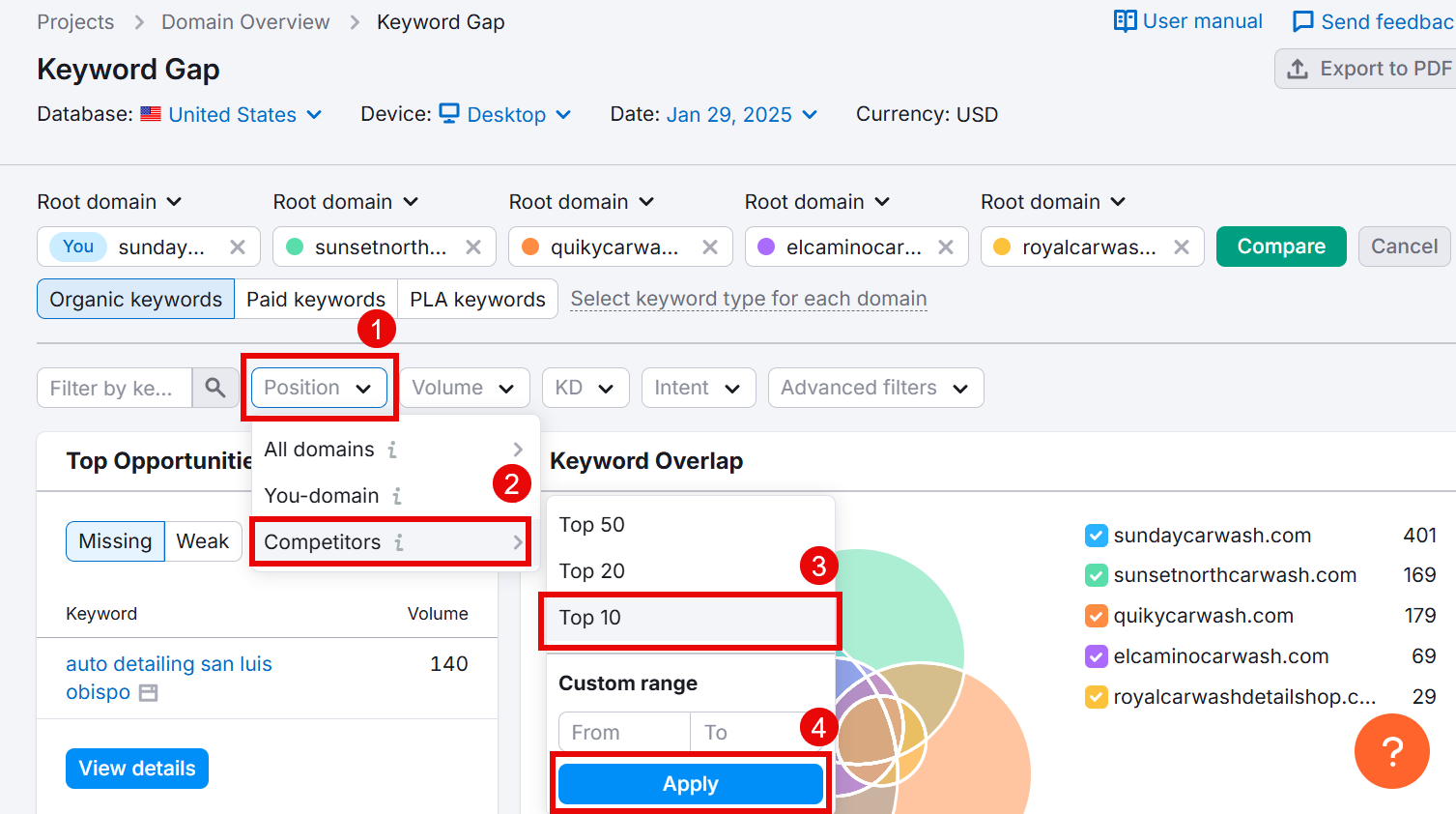Click the SERP features icon beside obispo

pyautogui.click(x=148, y=693)
